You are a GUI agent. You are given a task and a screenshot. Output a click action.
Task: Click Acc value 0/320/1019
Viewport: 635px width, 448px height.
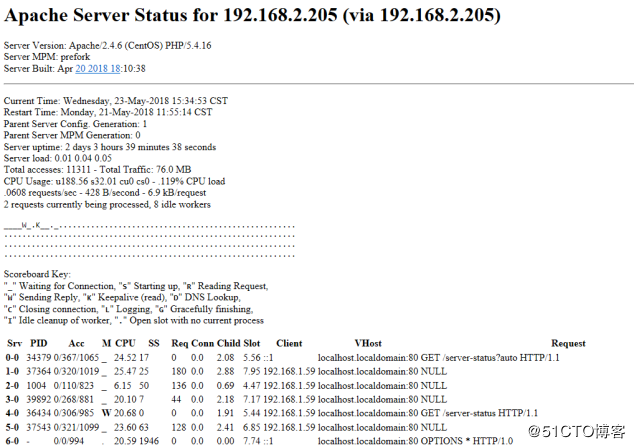(76, 371)
